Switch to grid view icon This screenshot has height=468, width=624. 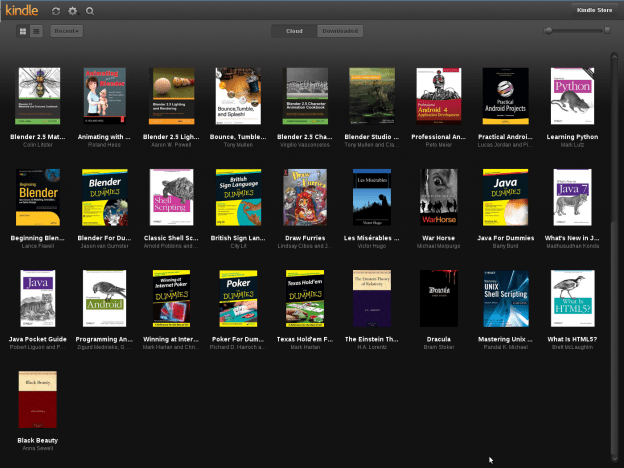pos(23,31)
